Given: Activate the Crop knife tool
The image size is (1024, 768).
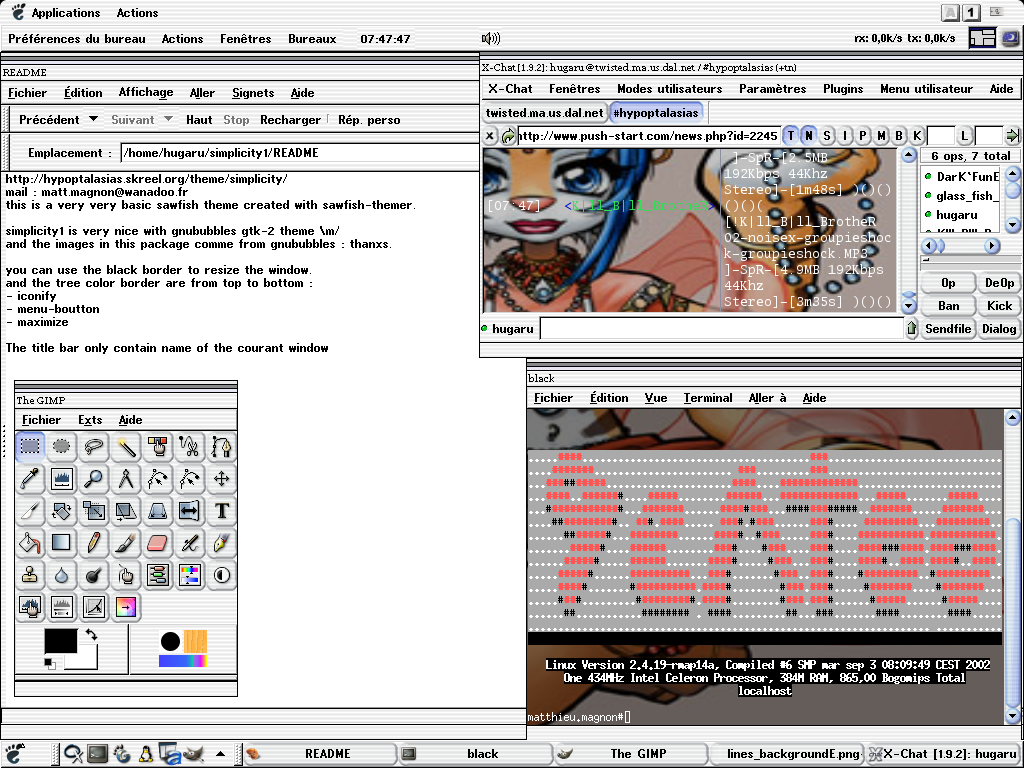Looking at the screenshot, I should point(30,511).
